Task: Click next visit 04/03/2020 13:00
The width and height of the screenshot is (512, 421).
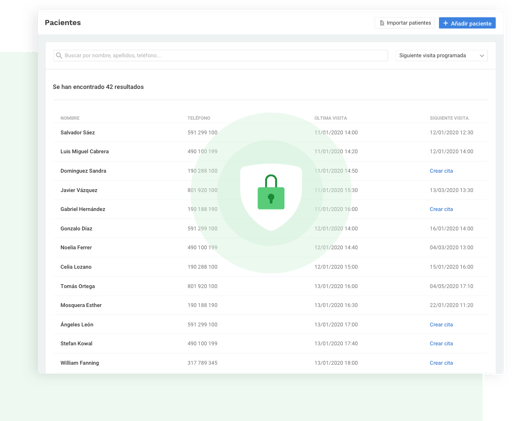Action: click(x=451, y=248)
